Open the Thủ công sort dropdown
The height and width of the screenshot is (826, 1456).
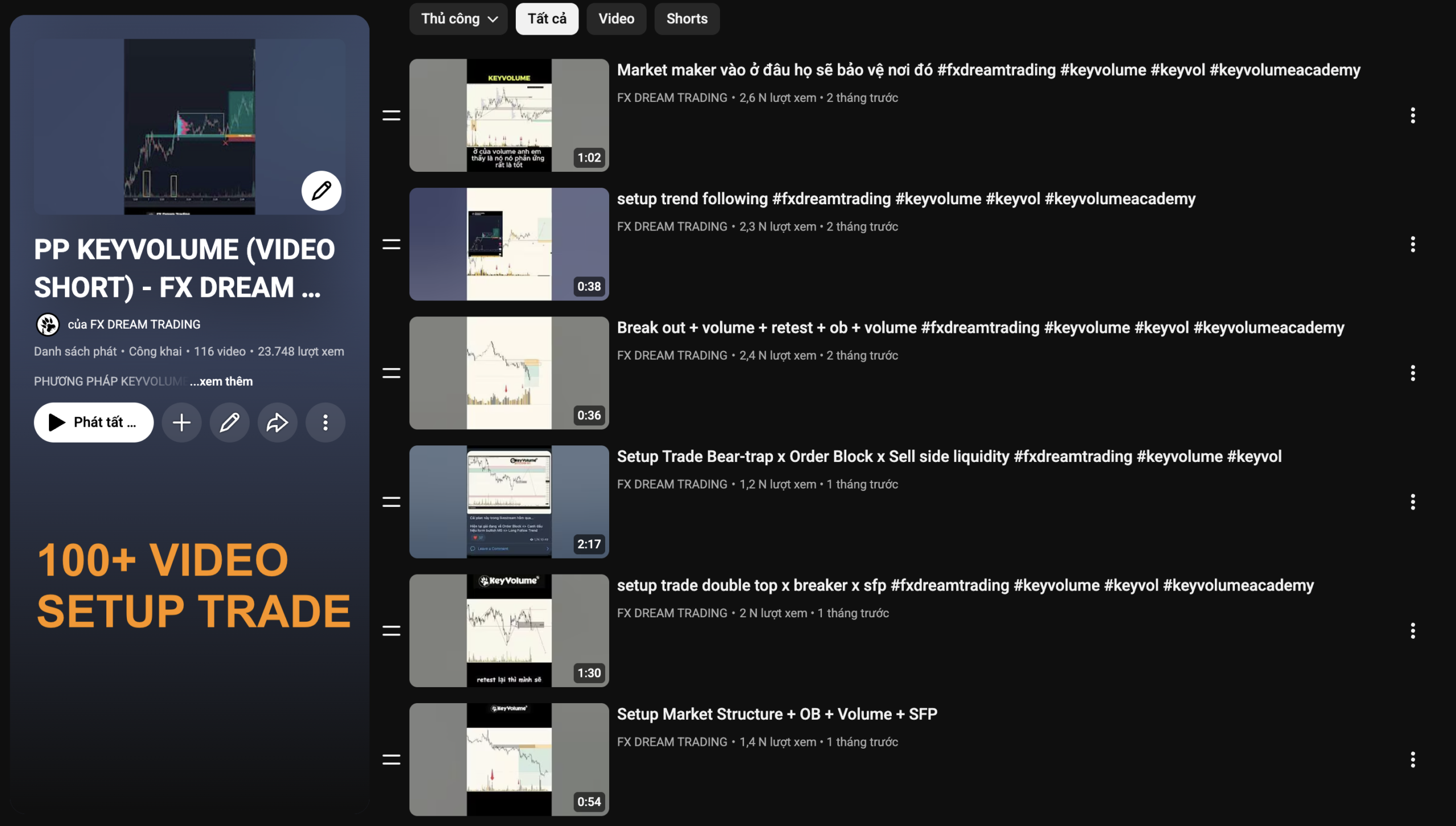pyautogui.click(x=458, y=19)
